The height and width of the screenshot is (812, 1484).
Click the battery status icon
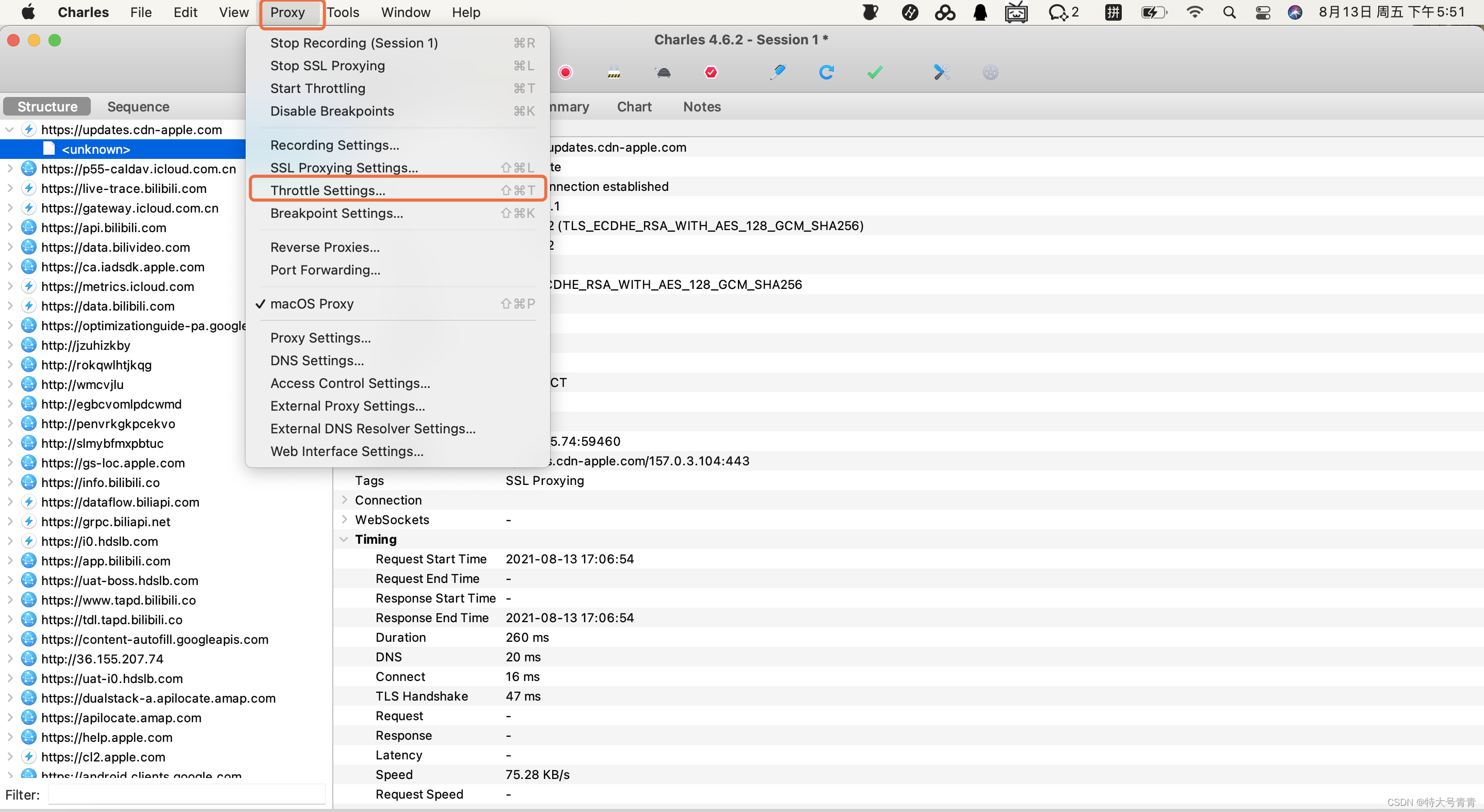point(1154,12)
